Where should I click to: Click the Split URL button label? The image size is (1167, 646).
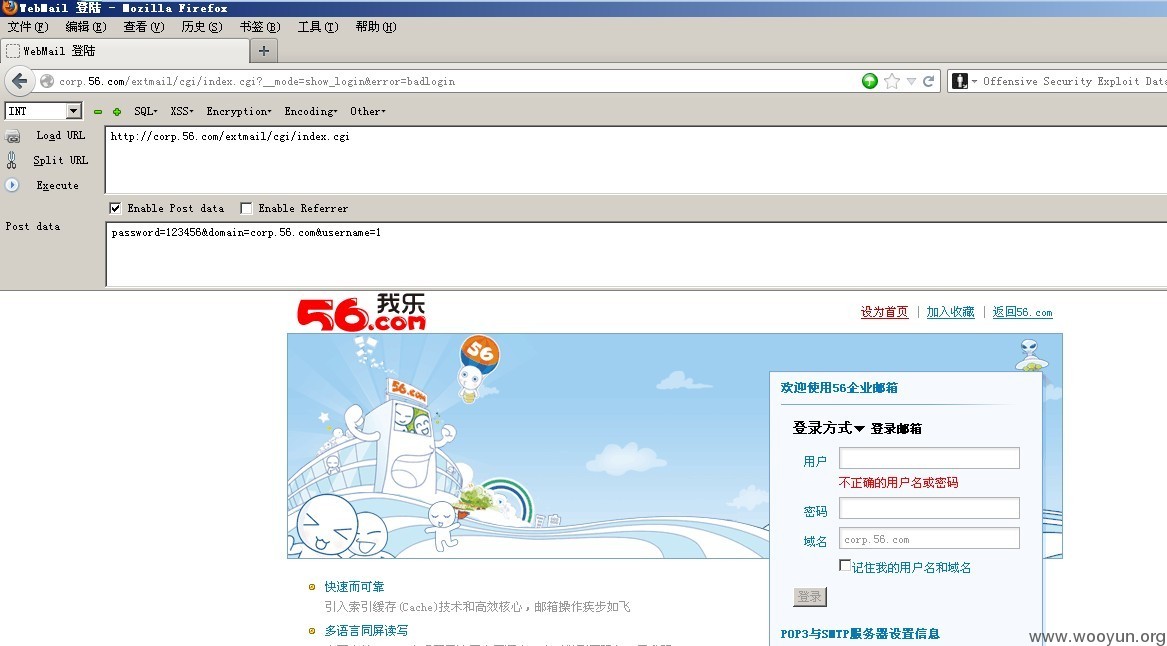point(60,160)
